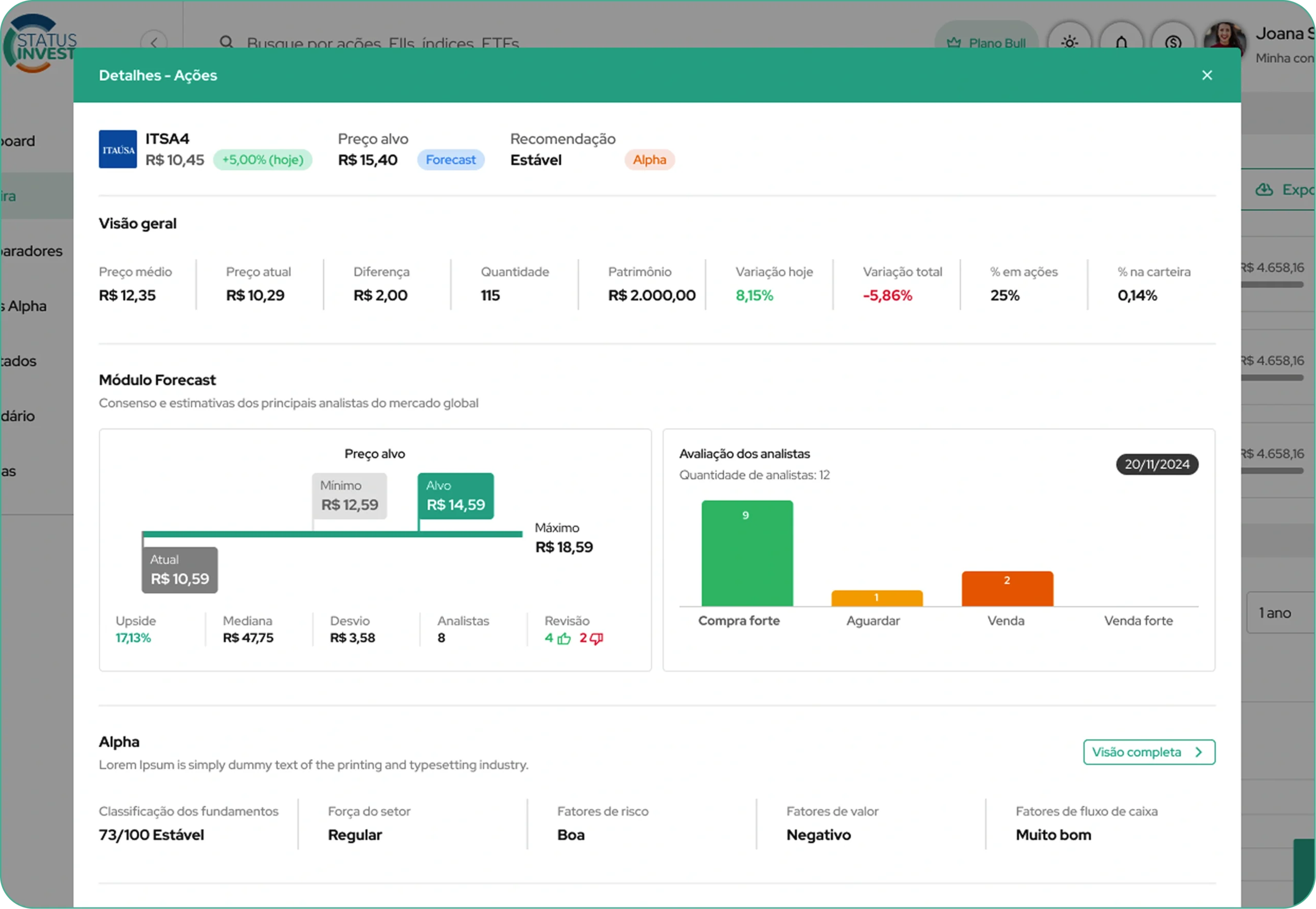Click the Itaúsa company logo
This screenshot has width=1316, height=909.
[118, 149]
